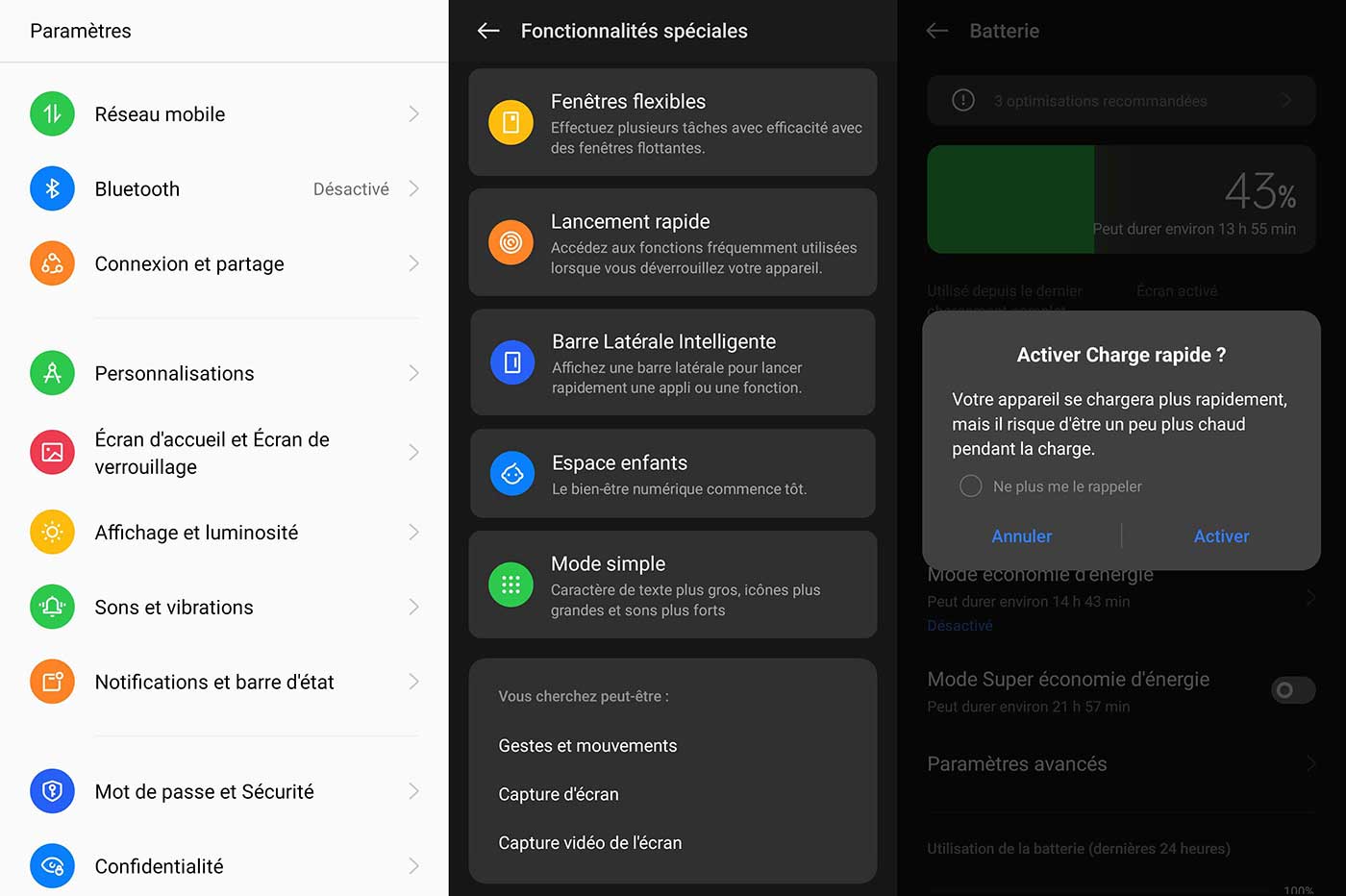This screenshot has height=896, width=1346.
Task: Select the 'Ne plus me le rappeler' radio option
Action: coord(971,486)
